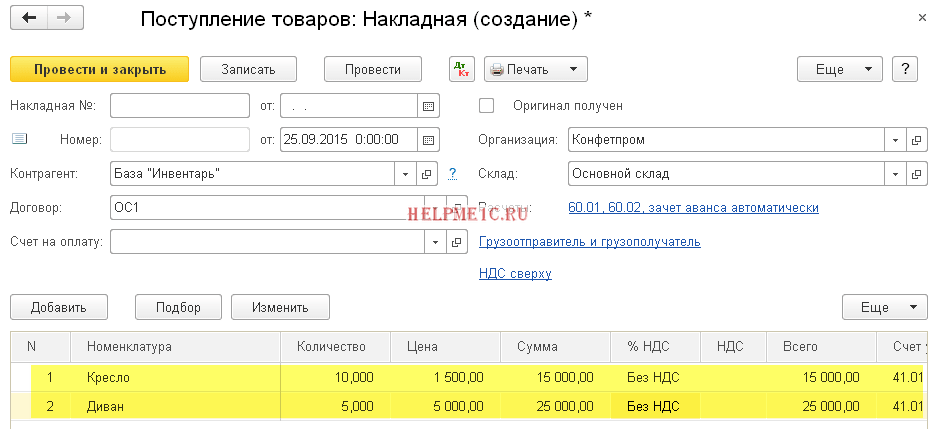Click open icon next to Контрагент field
The image size is (937, 429).
(x=427, y=174)
